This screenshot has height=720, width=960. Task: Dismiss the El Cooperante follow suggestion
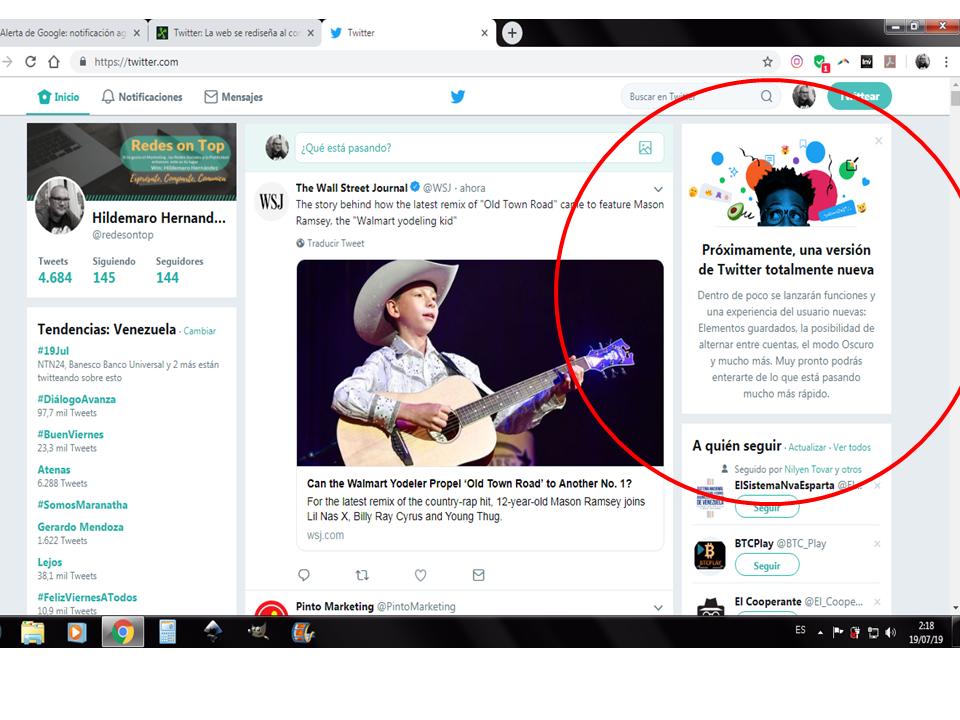pyautogui.click(x=877, y=602)
